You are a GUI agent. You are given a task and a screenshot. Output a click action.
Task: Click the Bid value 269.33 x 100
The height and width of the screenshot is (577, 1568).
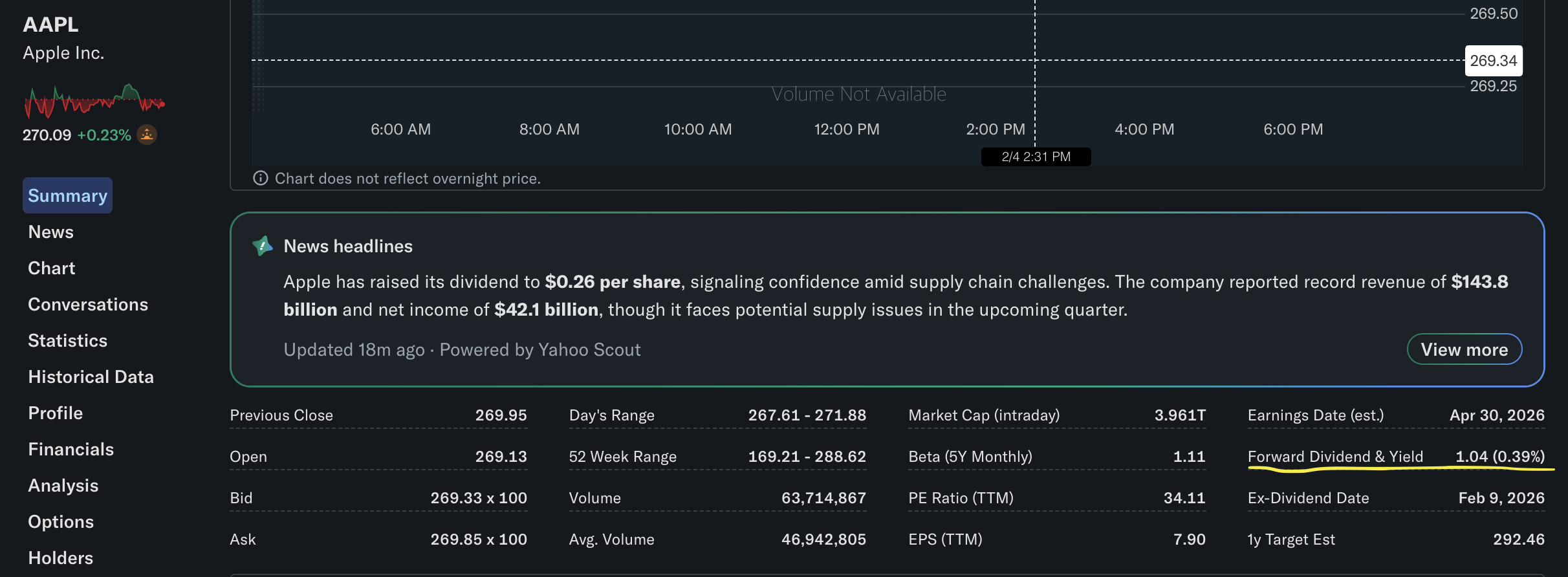pyautogui.click(x=479, y=498)
